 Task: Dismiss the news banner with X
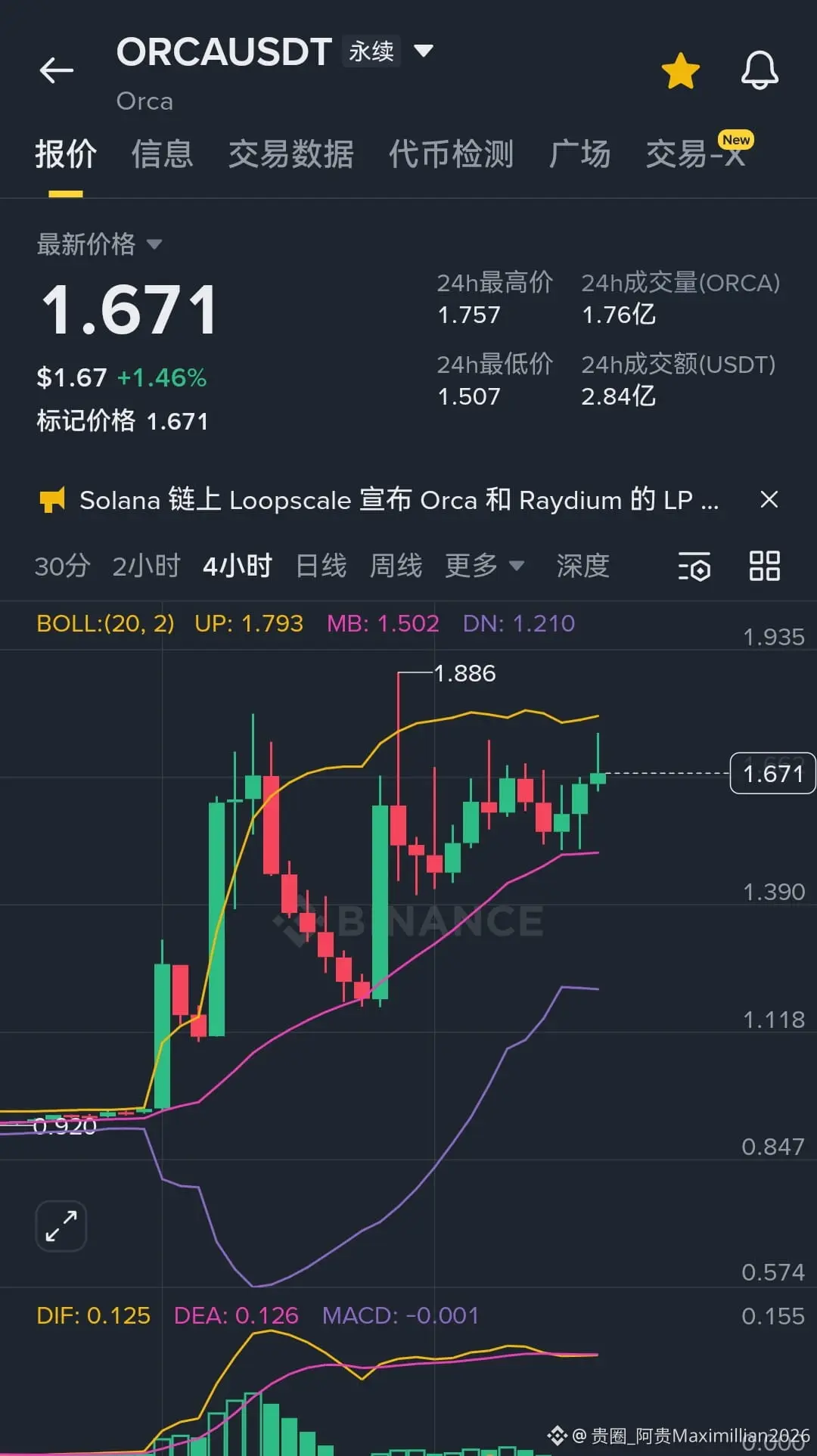pyautogui.click(x=769, y=499)
